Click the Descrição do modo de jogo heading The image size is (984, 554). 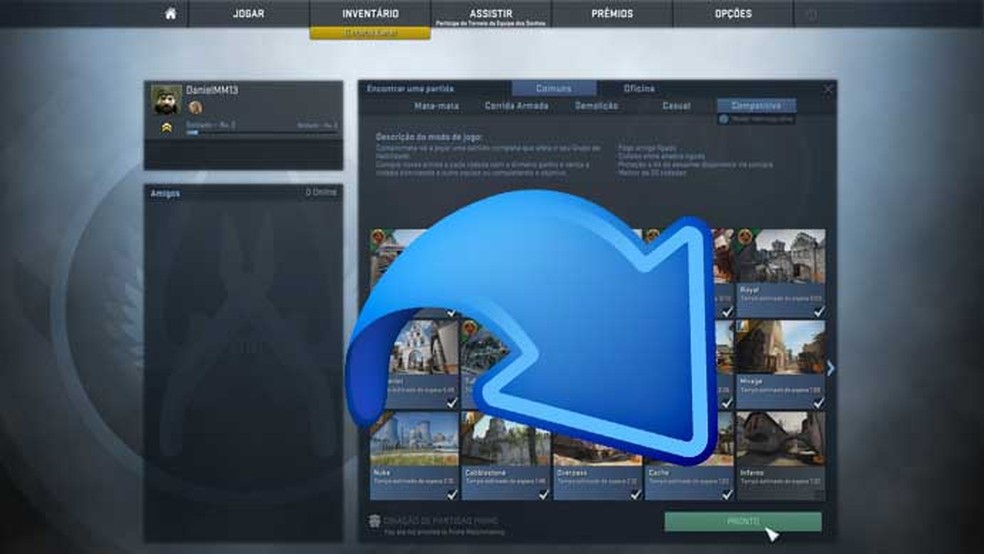[429, 136]
